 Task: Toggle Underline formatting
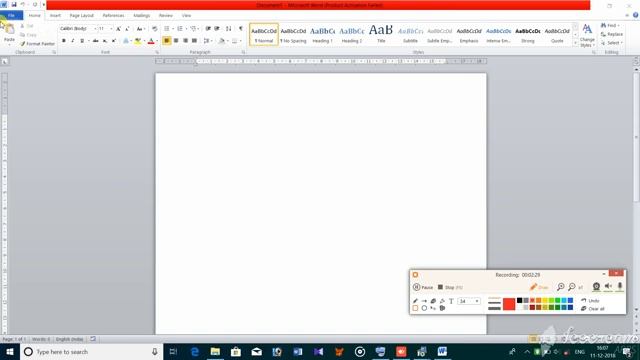click(82, 41)
